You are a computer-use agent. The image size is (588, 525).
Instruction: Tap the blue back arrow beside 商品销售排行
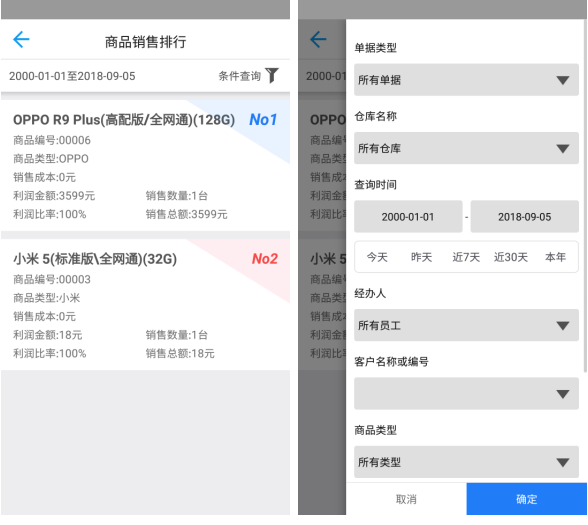click(21, 39)
